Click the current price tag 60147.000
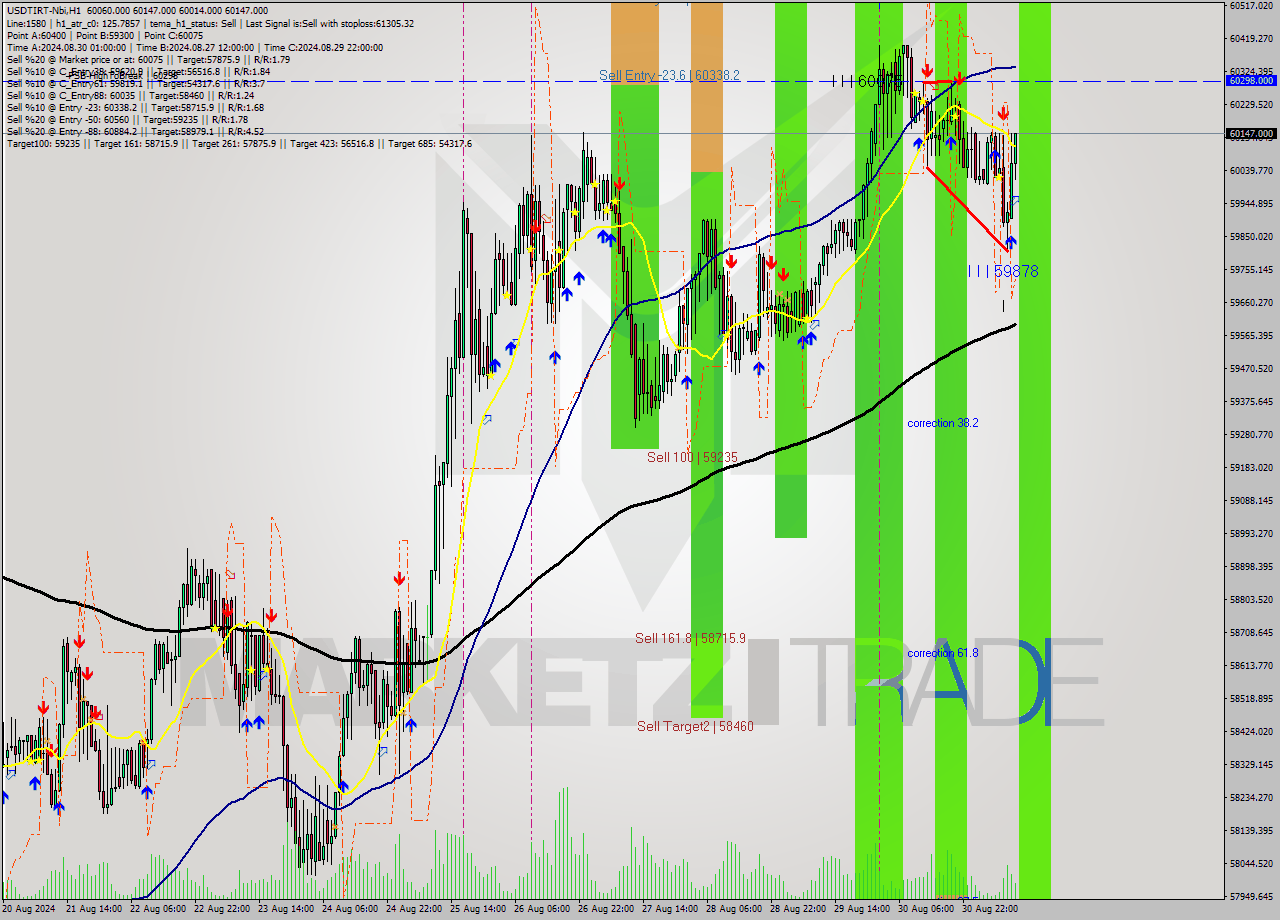 pyautogui.click(x=1251, y=133)
